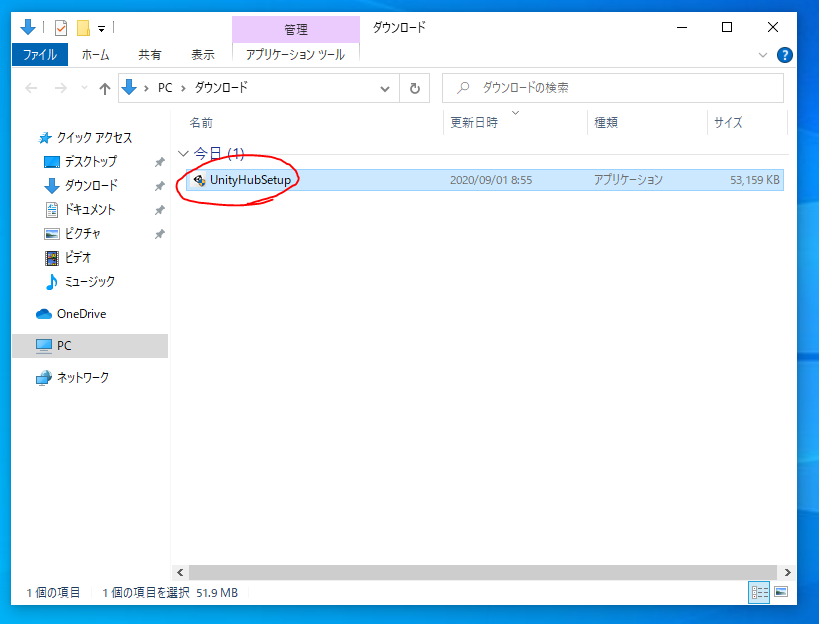
Task: Click the download icon in address bar
Action: 129,88
